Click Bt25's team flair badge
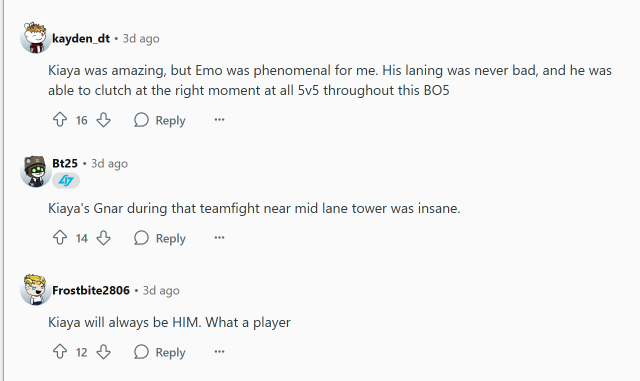The image size is (640, 381). tap(66, 180)
